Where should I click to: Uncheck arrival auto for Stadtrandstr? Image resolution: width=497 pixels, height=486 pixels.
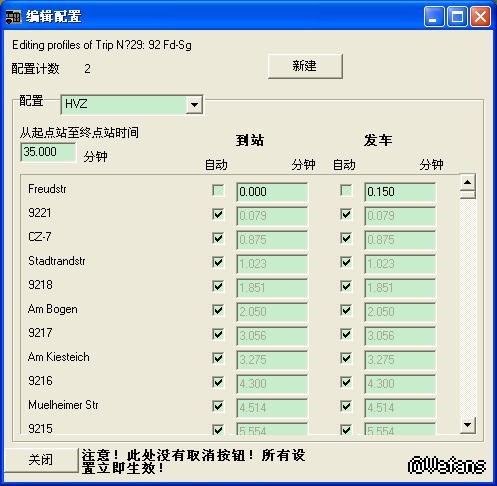point(218,262)
